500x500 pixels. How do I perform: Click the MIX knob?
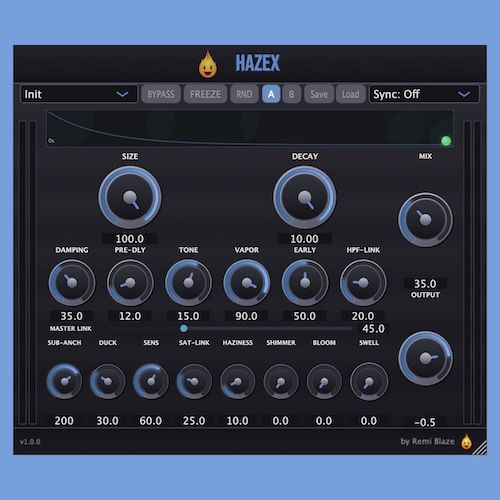pyautogui.click(x=425, y=220)
